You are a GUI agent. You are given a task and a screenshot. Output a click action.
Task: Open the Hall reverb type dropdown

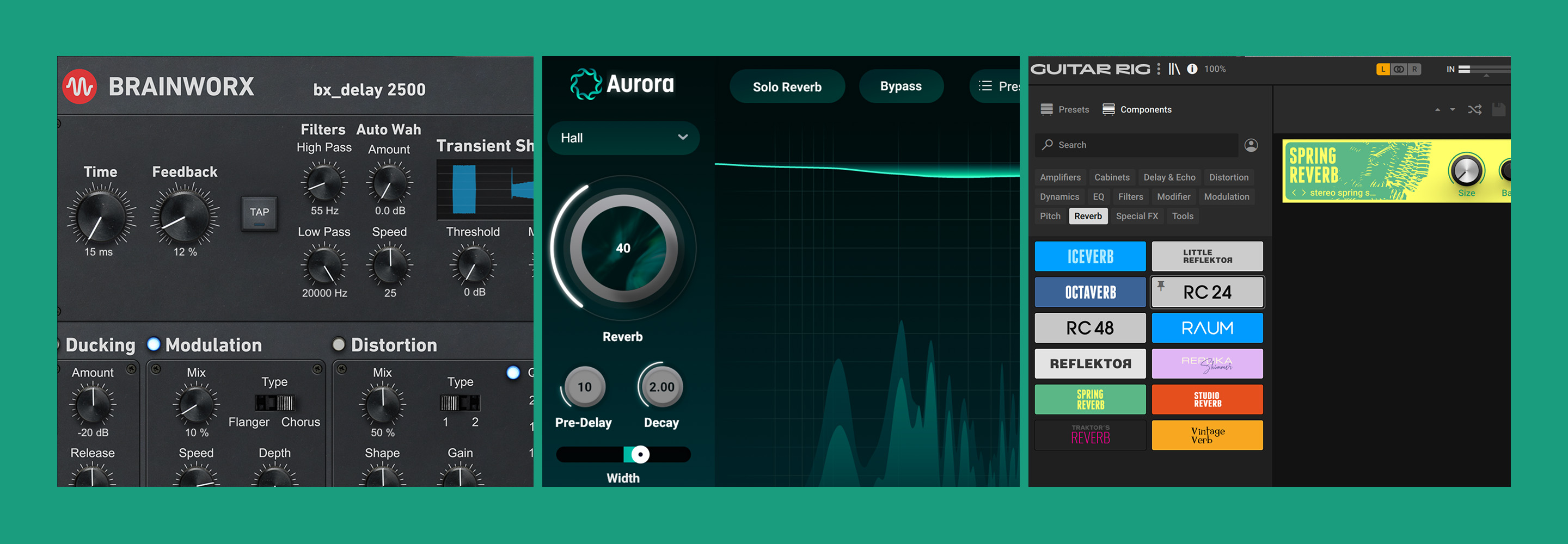coord(623,138)
